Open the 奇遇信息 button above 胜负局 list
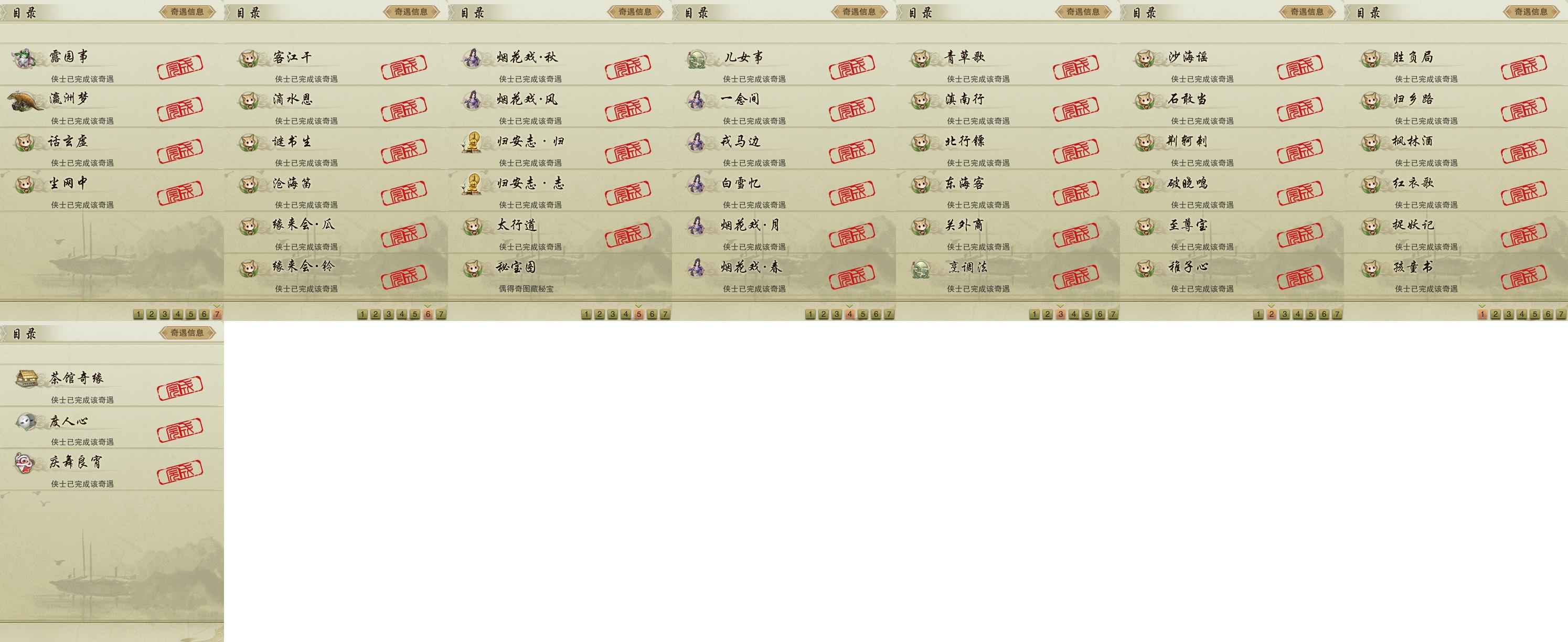 coord(1531,12)
